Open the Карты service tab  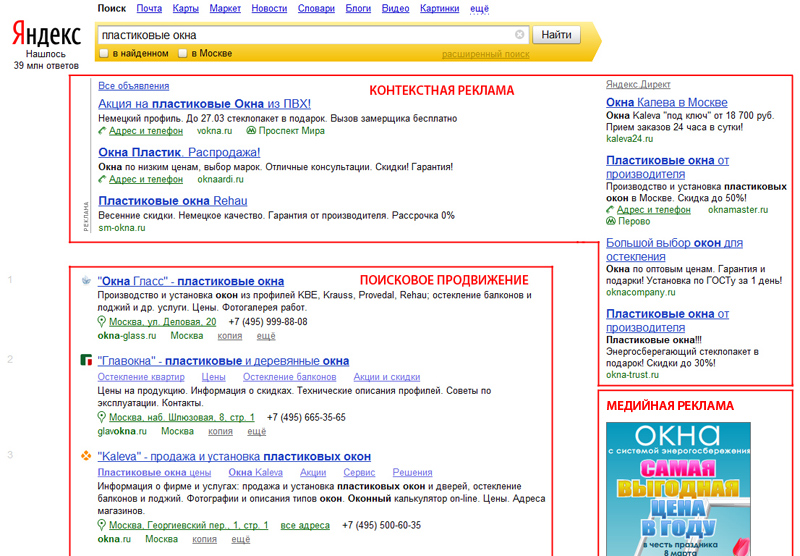(185, 8)
